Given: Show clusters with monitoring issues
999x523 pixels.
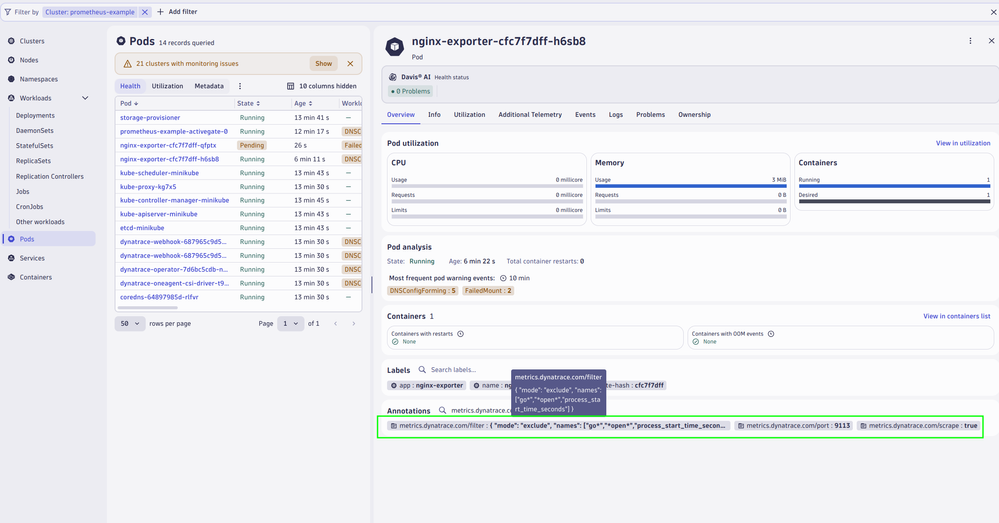Looking at the screenshot, I should [324, 64].
